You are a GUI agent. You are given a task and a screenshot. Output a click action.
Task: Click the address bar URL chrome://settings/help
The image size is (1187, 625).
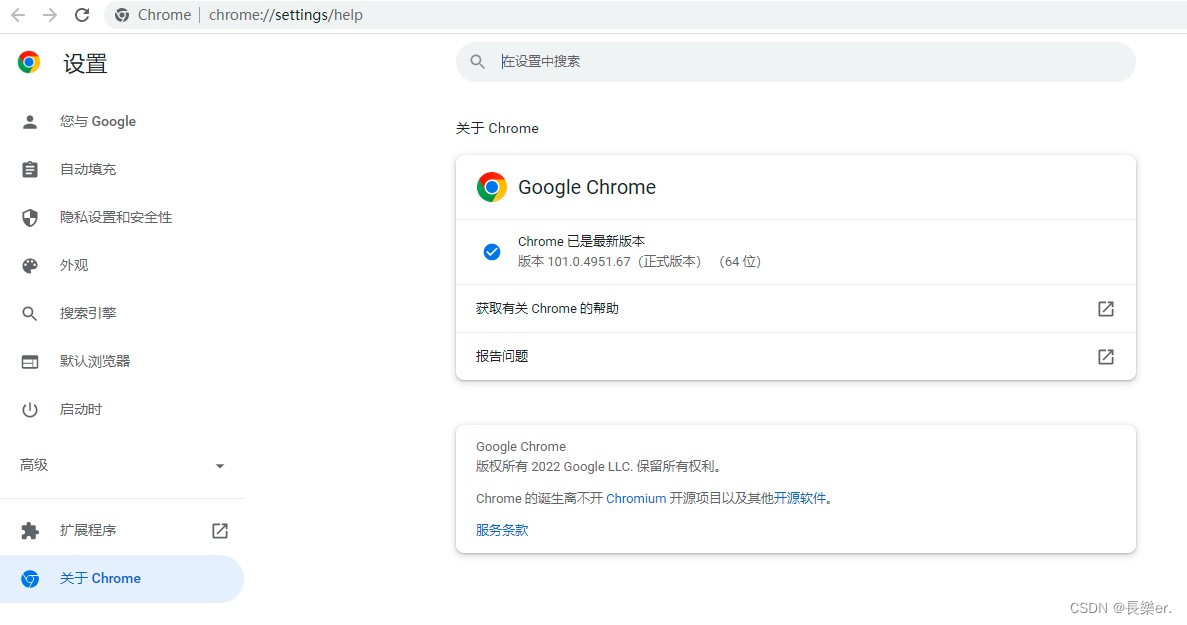[x=285, y=15]
